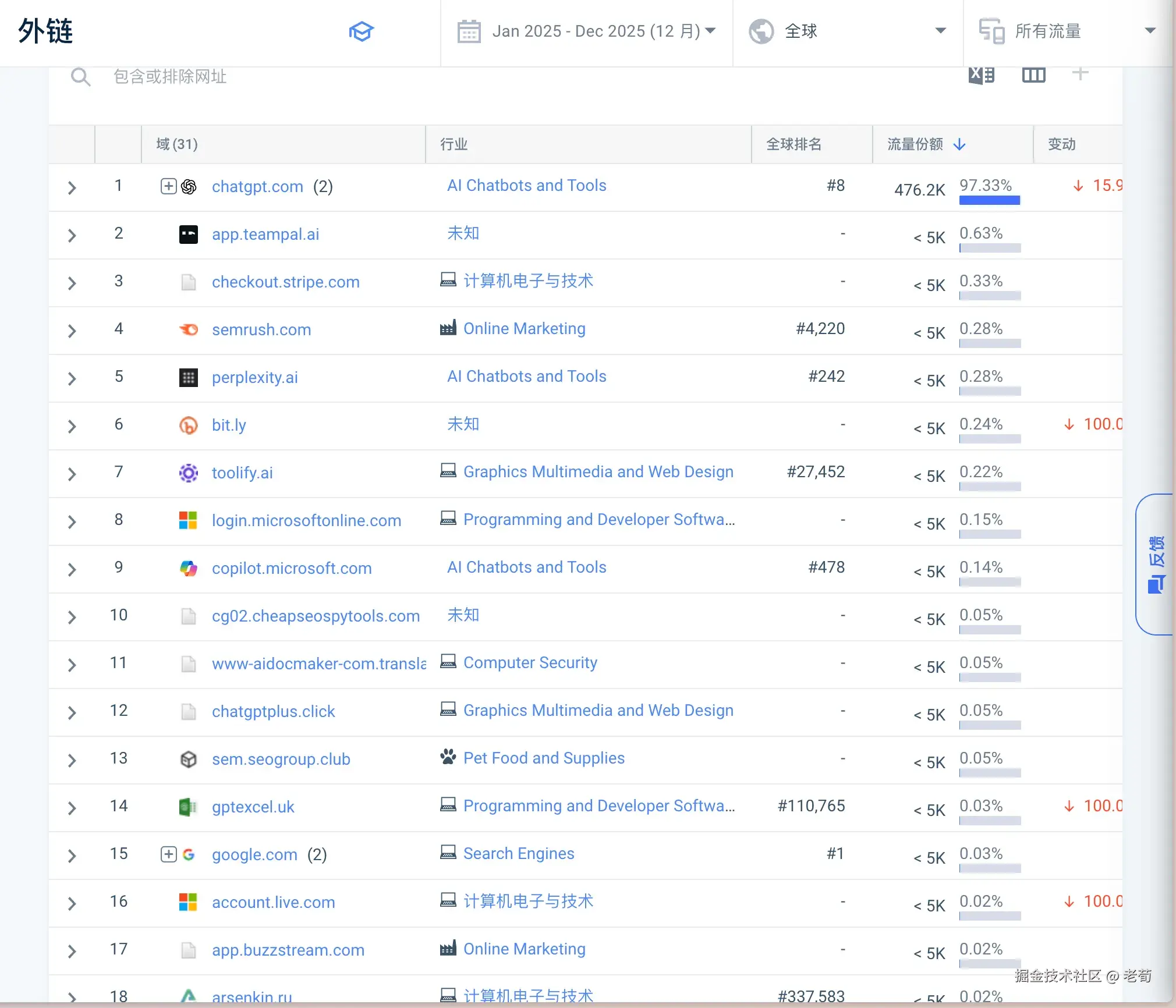The image size is (1176, 1008).
Task: Click the plus icon above the table
Action: [1080, 73]
